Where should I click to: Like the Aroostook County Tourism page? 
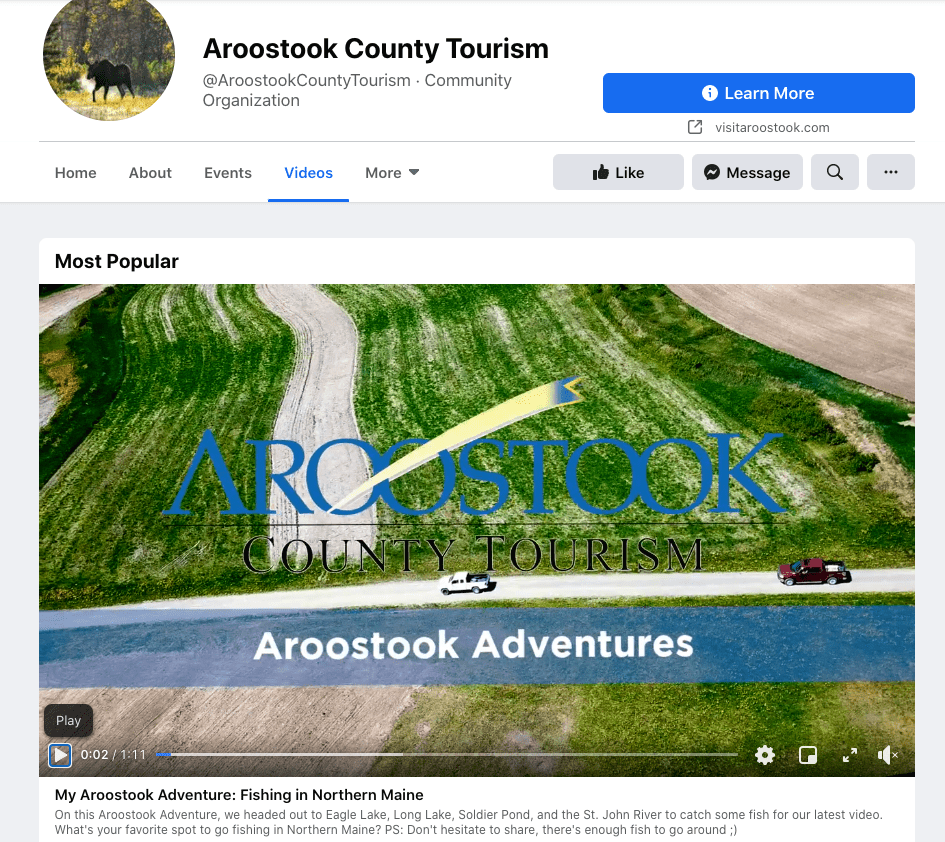coord(618,172)
